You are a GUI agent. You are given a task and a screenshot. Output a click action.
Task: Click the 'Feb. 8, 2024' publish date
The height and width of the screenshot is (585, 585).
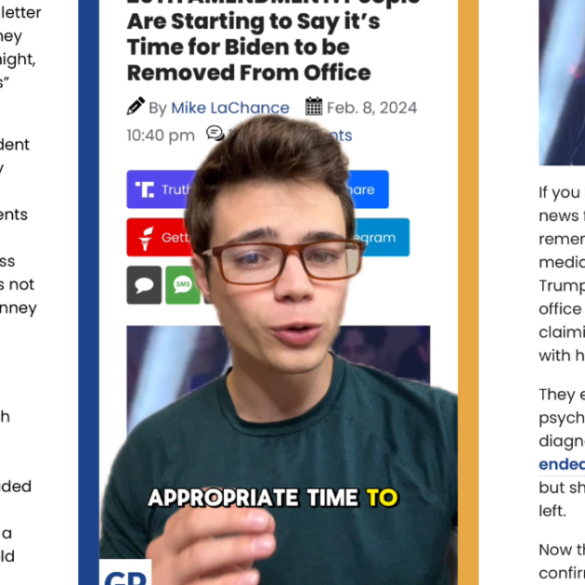click(x=372, y=108)
